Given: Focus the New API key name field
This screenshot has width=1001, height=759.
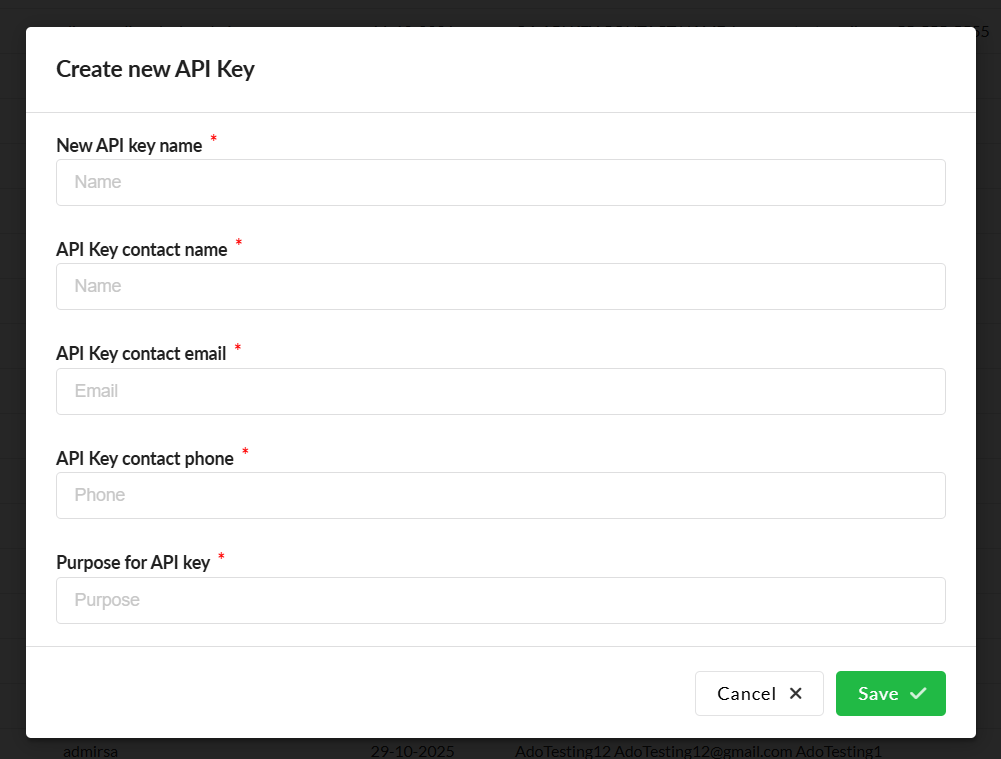Looking at the screenshot, I should click(x=500, y=183).
